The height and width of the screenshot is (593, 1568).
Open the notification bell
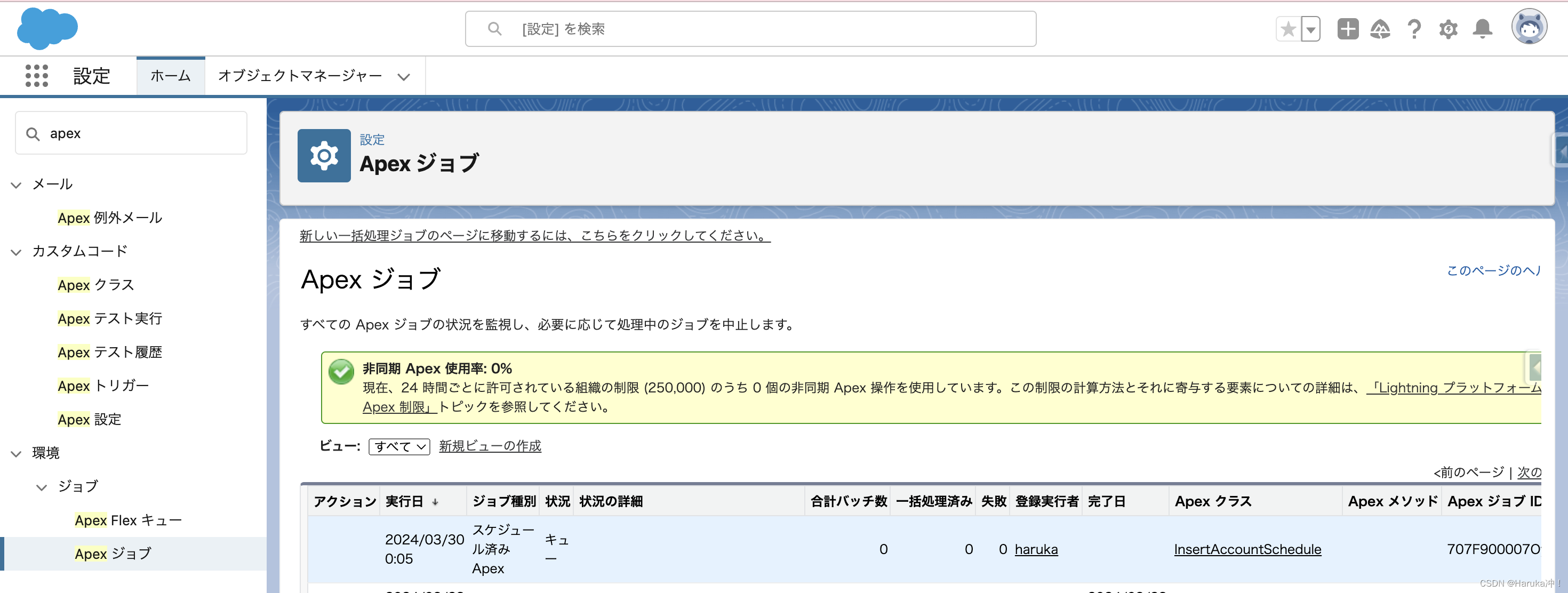click(1482, 29)
